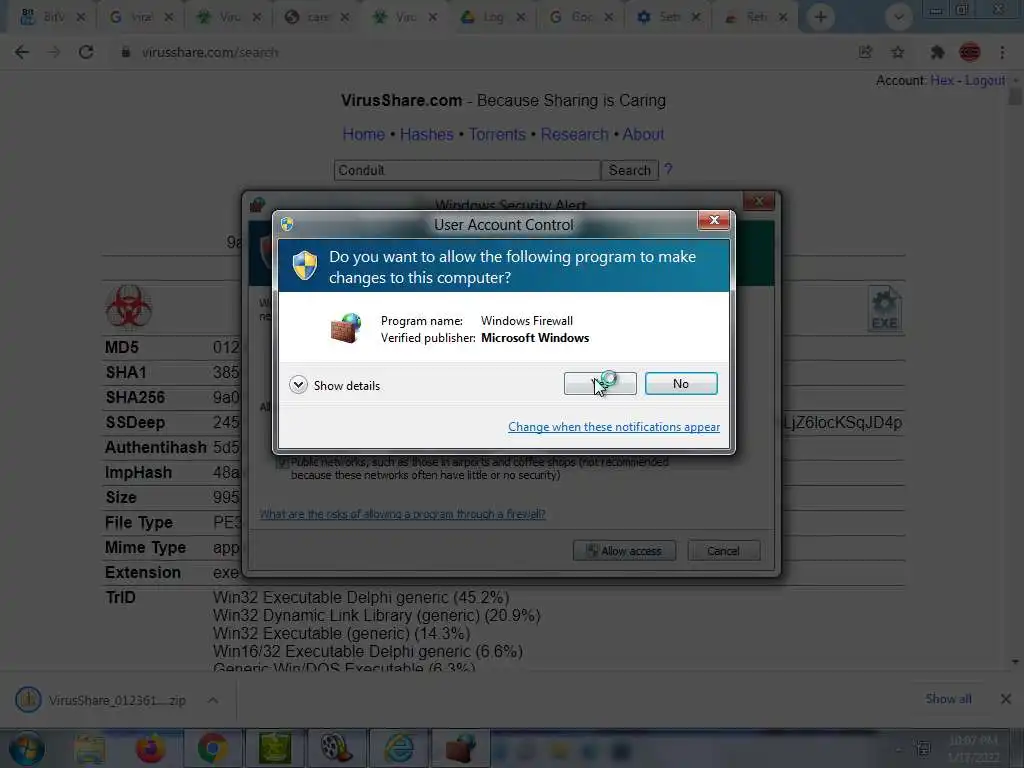This screenshot has height=768, width=1024.
Task: Click the firewall icon in the taskbar
Action: pyautogui.click(x=461, y=749)
